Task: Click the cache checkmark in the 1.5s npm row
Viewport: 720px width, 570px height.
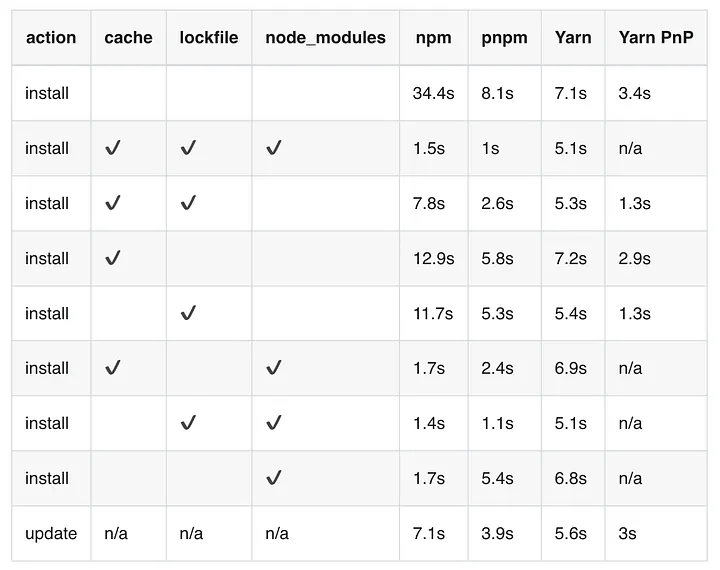Action: [x=113, y=148]
